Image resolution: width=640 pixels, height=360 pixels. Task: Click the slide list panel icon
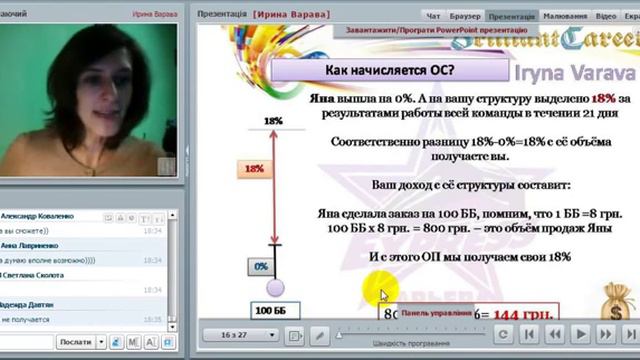pos(295,336)
